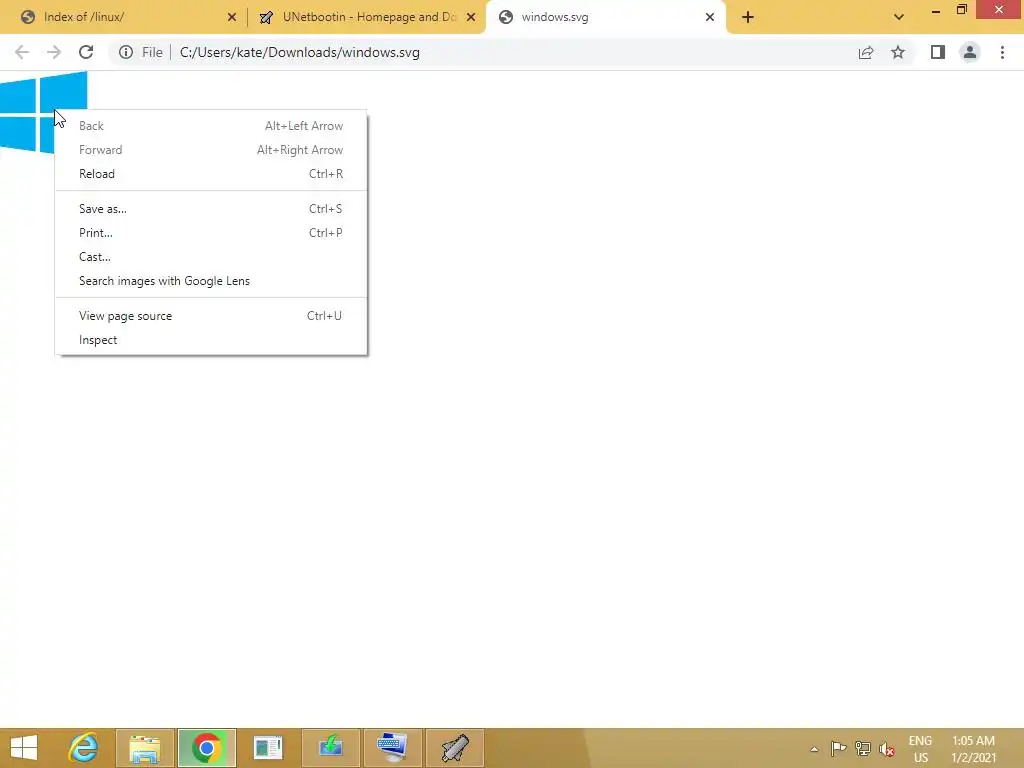
Task: Click the Chrome taskbar icon
Action: coord(206,748)
